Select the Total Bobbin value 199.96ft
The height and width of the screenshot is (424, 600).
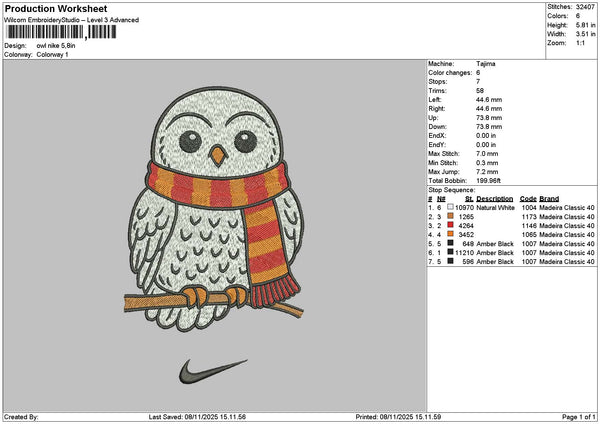coord(488,181)
